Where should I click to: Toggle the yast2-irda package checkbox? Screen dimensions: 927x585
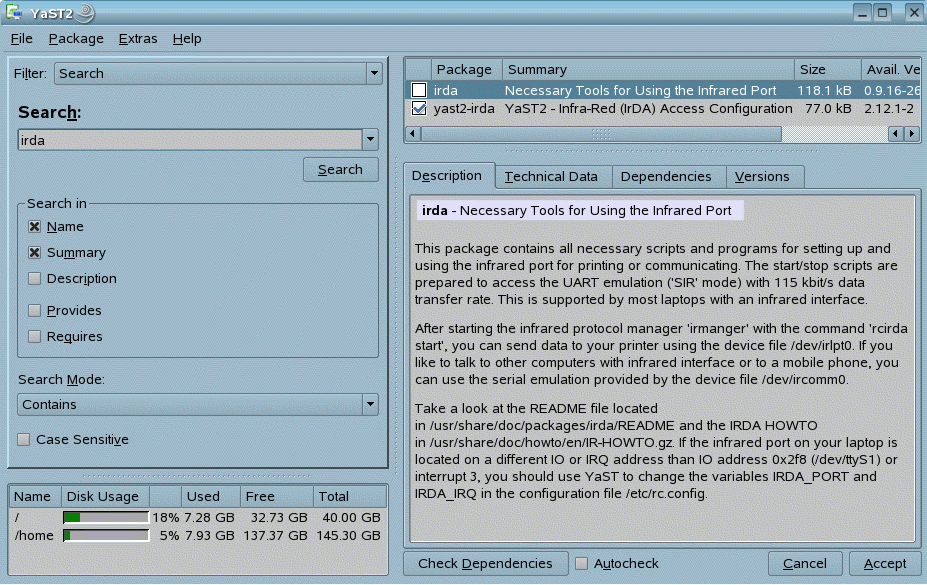click(419, 108)
